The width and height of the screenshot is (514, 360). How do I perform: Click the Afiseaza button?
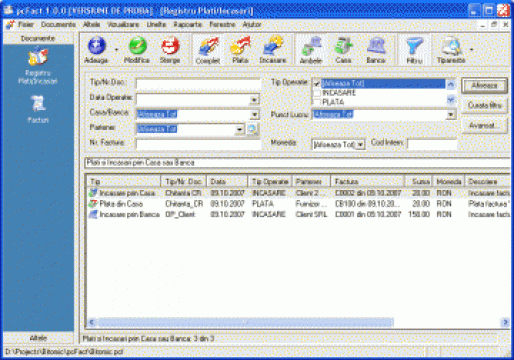(485, 86)
